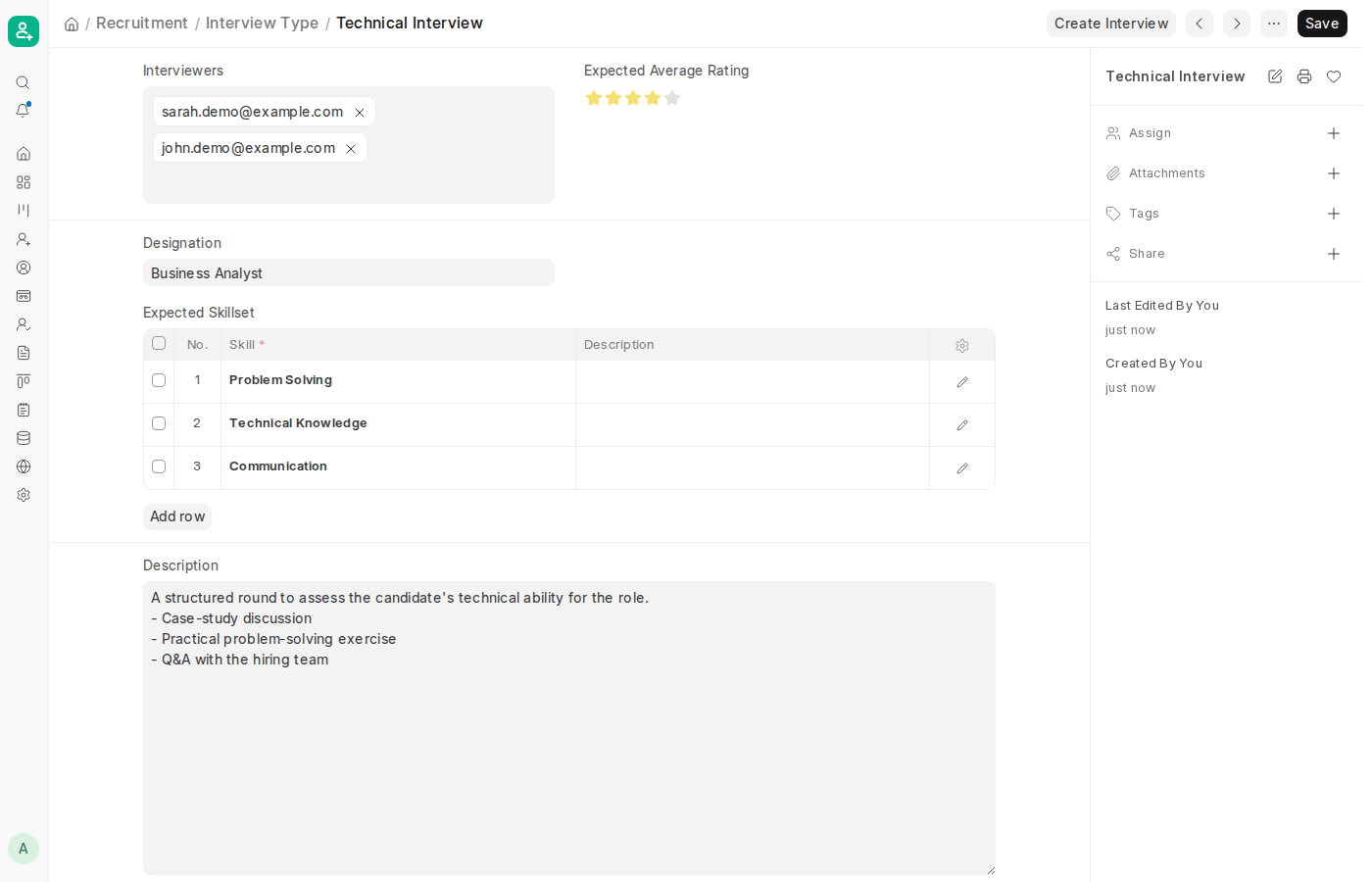Add an assignee with the Assign plus
1372x882 pixels.
tap(1334, 133)
